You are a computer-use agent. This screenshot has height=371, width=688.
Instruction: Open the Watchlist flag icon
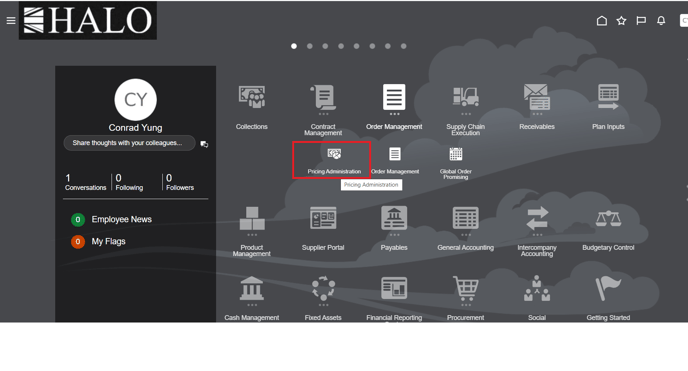641,21
